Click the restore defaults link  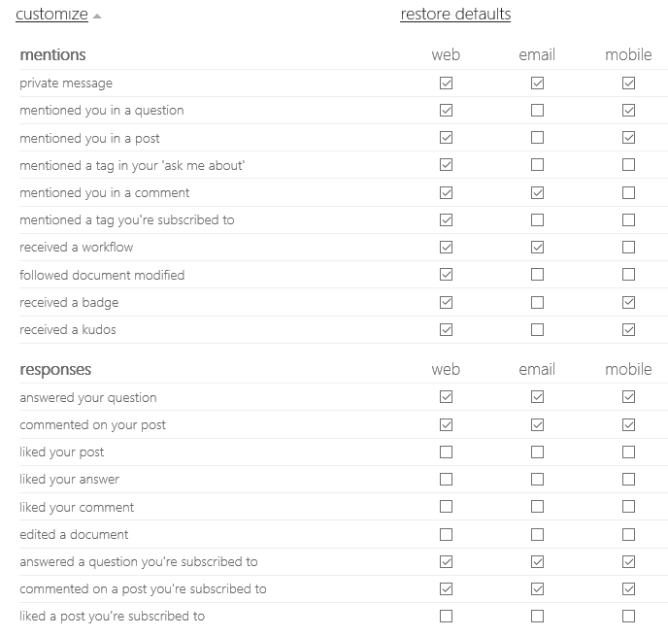[455, 14]
